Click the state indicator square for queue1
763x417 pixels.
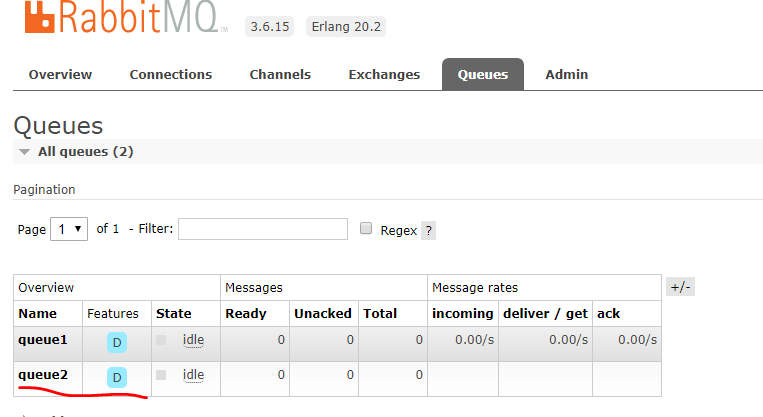[x=161, y=340]
